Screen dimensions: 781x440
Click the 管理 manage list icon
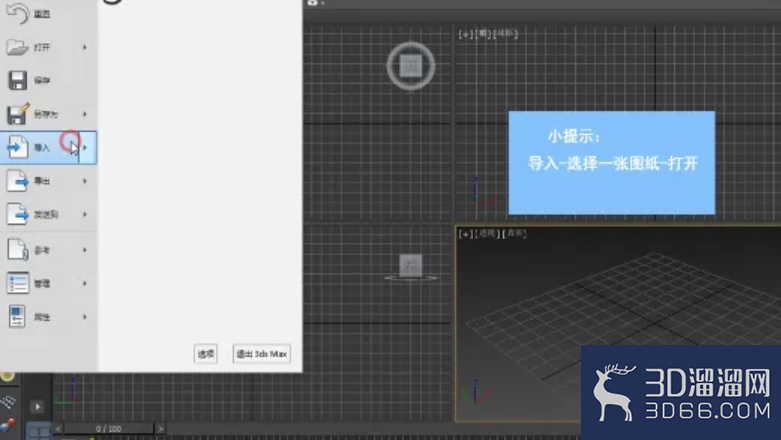(x=17, y=283)
